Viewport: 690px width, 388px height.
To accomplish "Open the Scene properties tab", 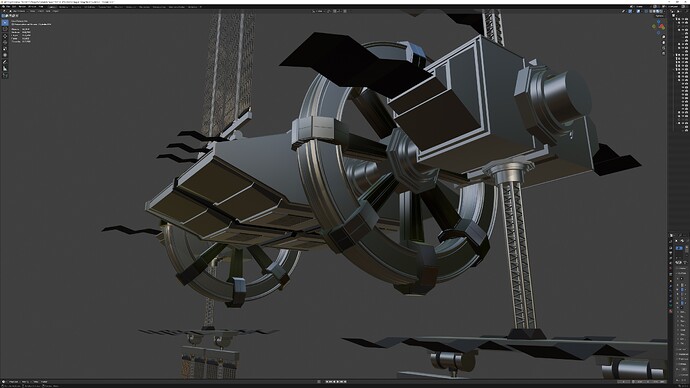I will pos(671,263).
